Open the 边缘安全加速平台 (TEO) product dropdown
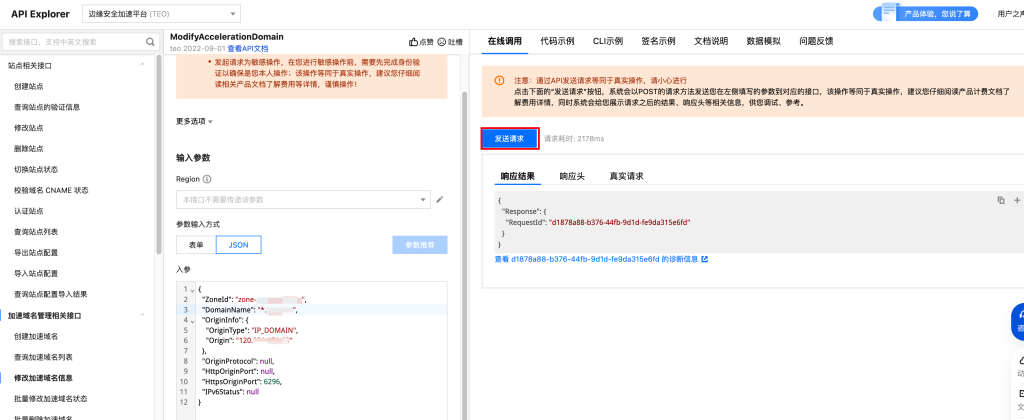The image size is (1024, 420). click(159, 14)
